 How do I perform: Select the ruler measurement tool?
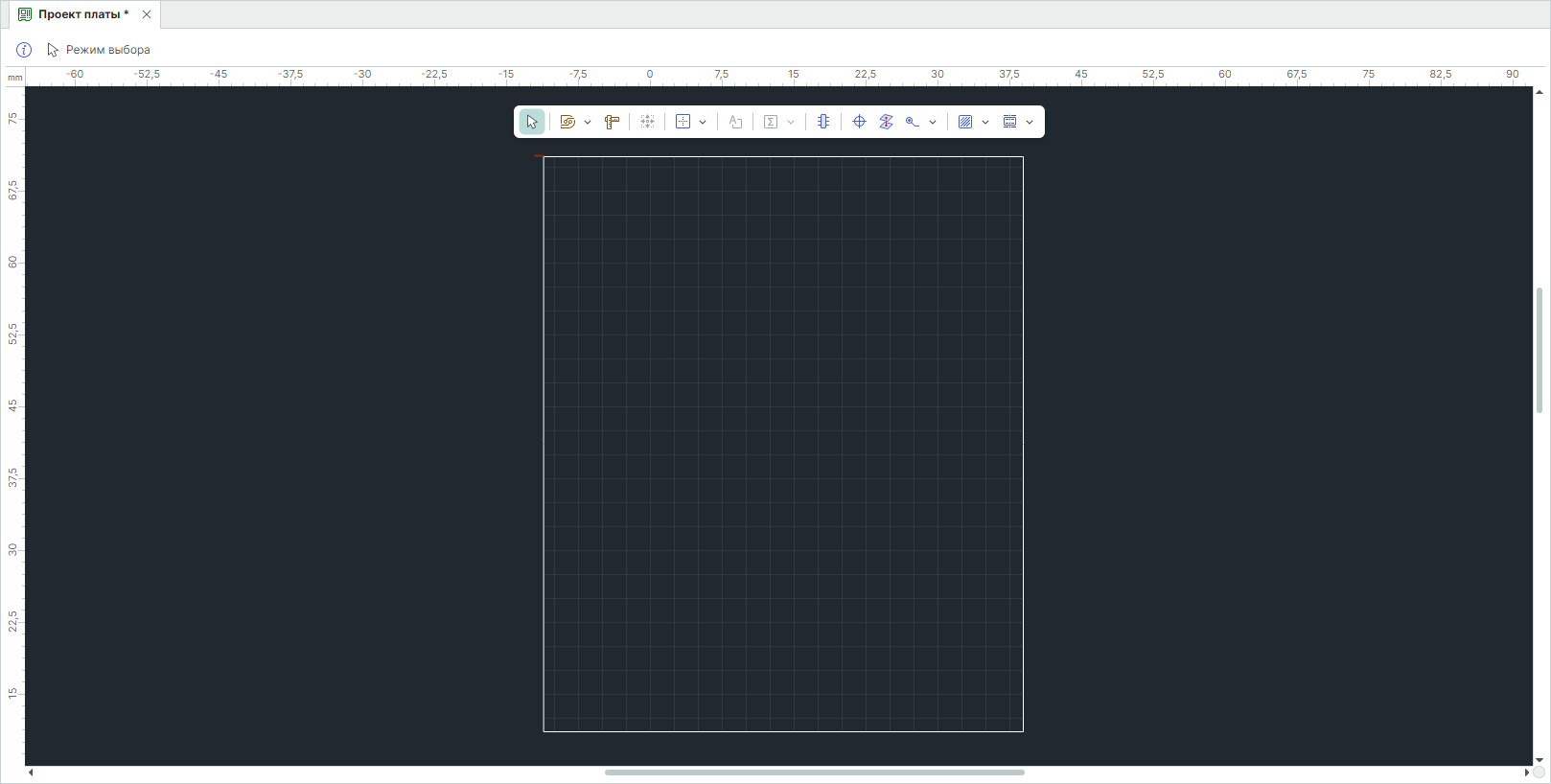coord(612,122)
